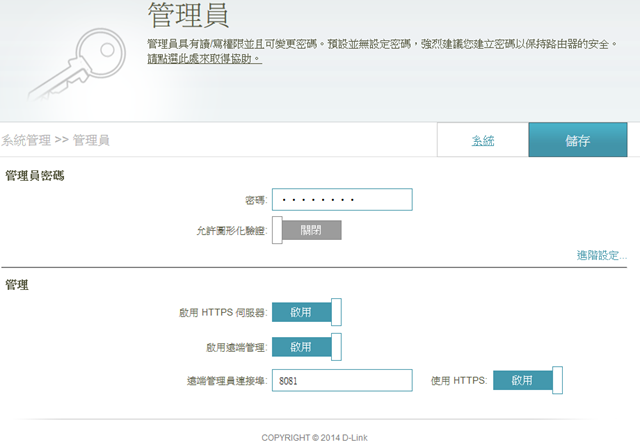Viewport: 640px width, 447px height.
Task: Click the 管理 section heading
Action: tap(17, 286)
